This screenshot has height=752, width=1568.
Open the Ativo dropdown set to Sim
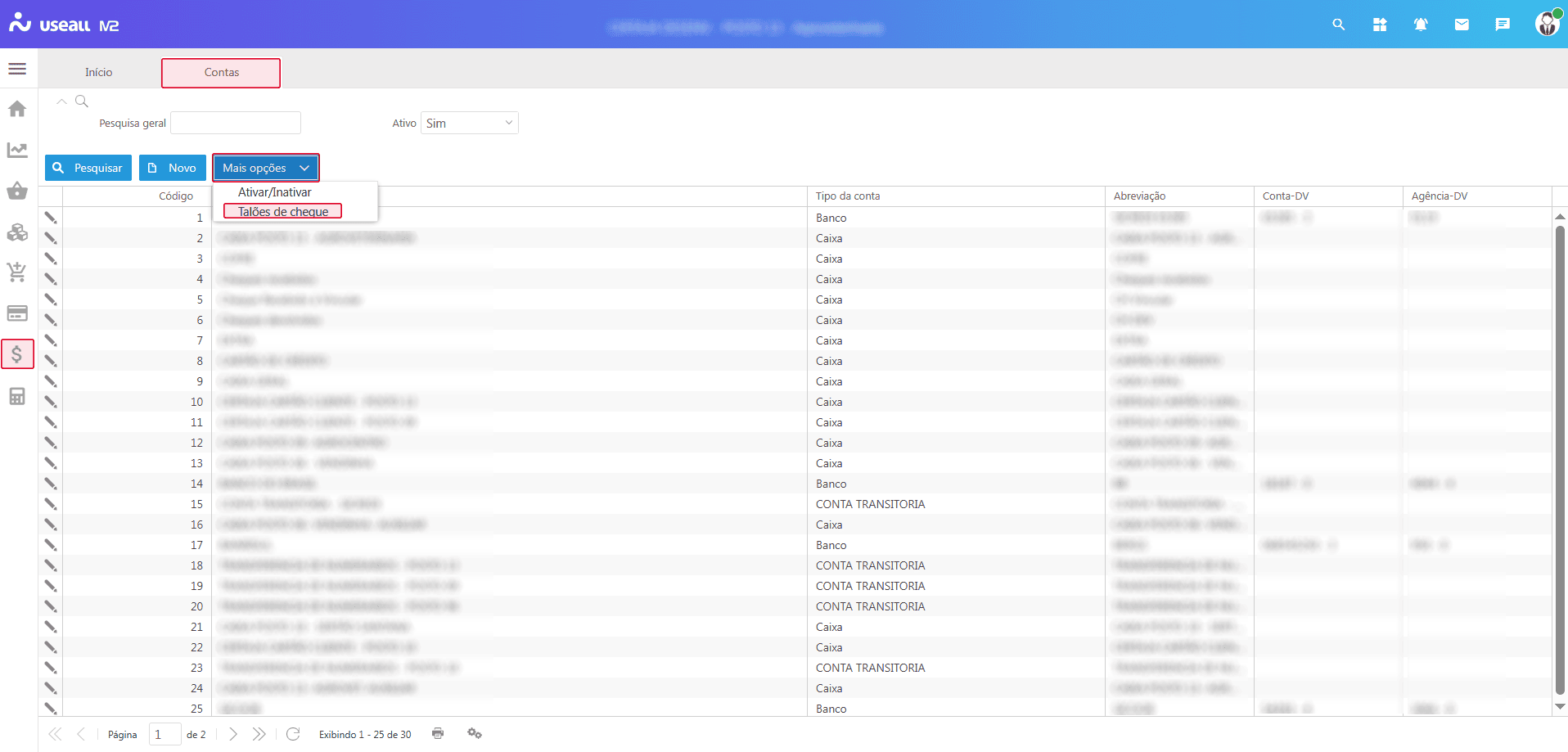coord(469,123)
